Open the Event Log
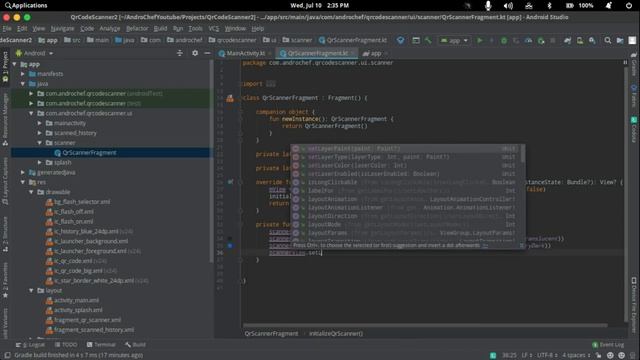The width and height of the screenshot is (640, 360). click(608, 345)
